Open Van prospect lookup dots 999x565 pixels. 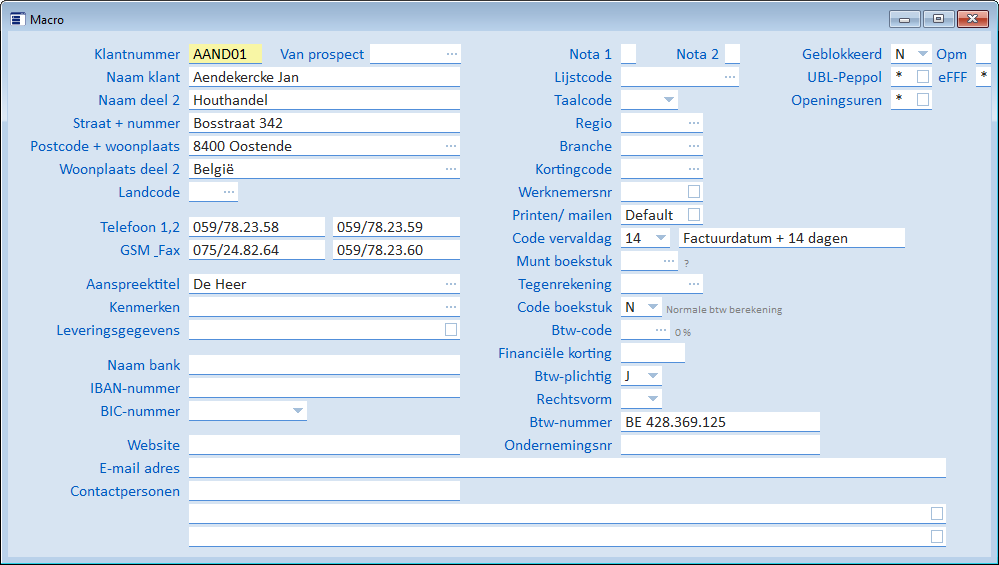[x=451, y=54]
